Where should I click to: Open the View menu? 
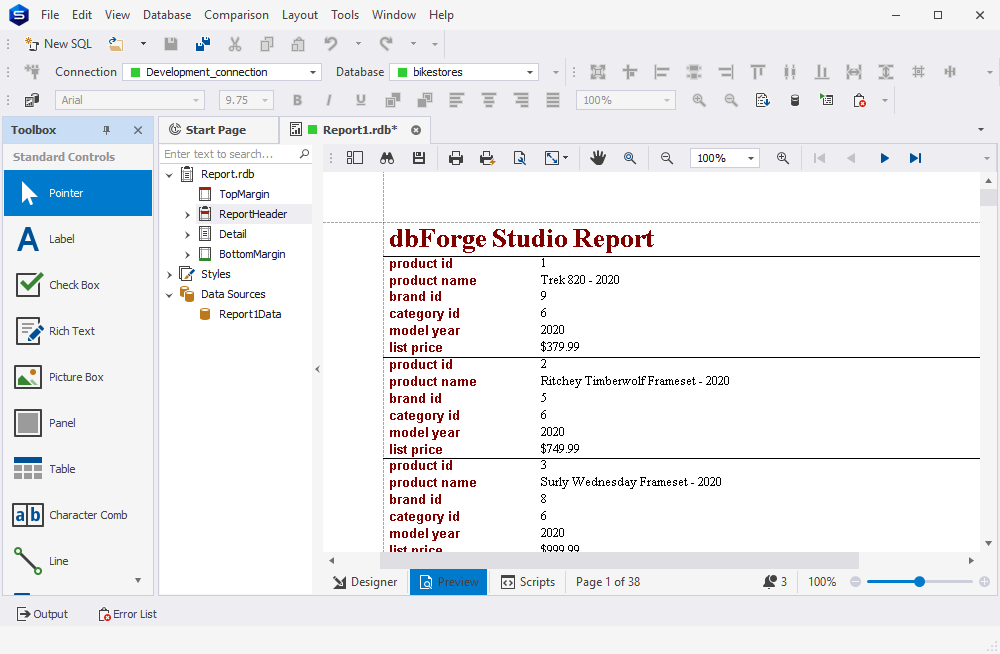pos(117,15)
